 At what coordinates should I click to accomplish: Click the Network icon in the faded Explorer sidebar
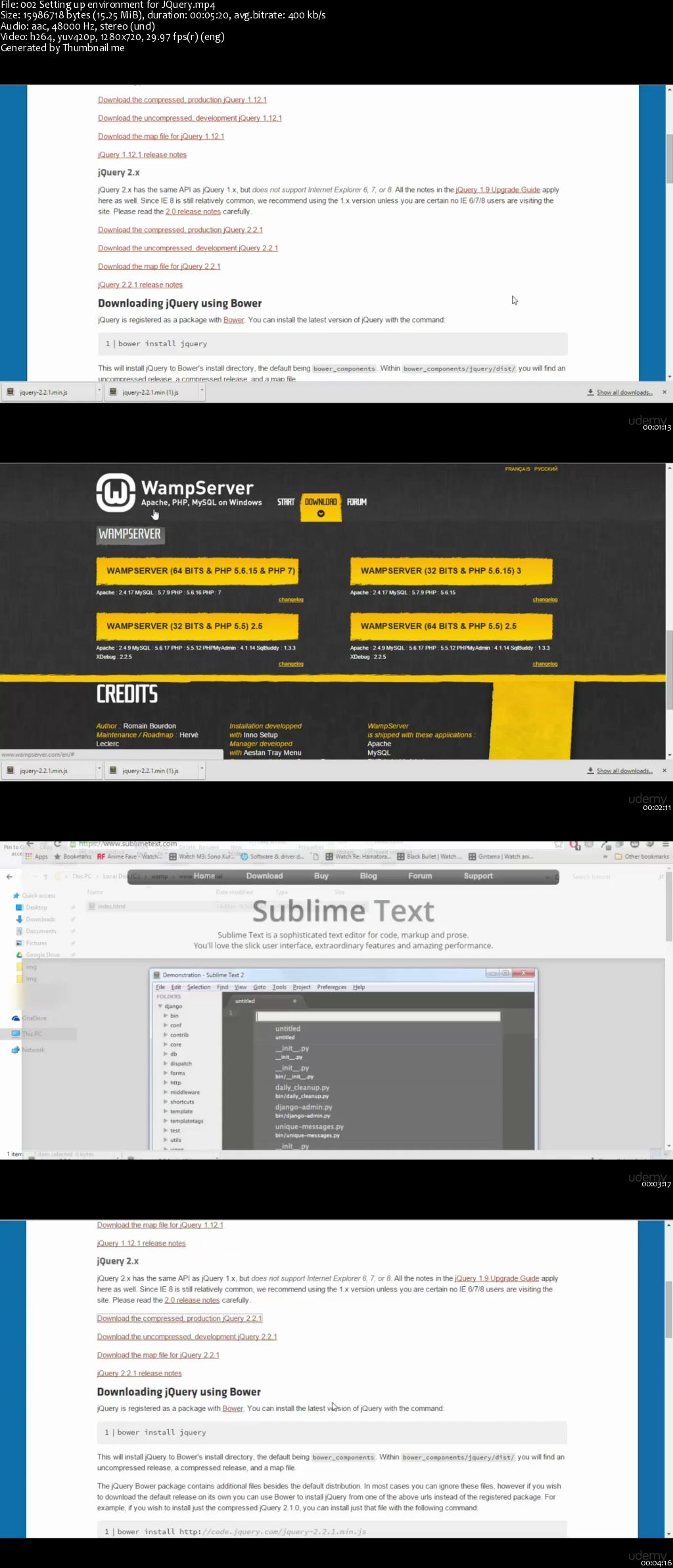point(16,1050)
